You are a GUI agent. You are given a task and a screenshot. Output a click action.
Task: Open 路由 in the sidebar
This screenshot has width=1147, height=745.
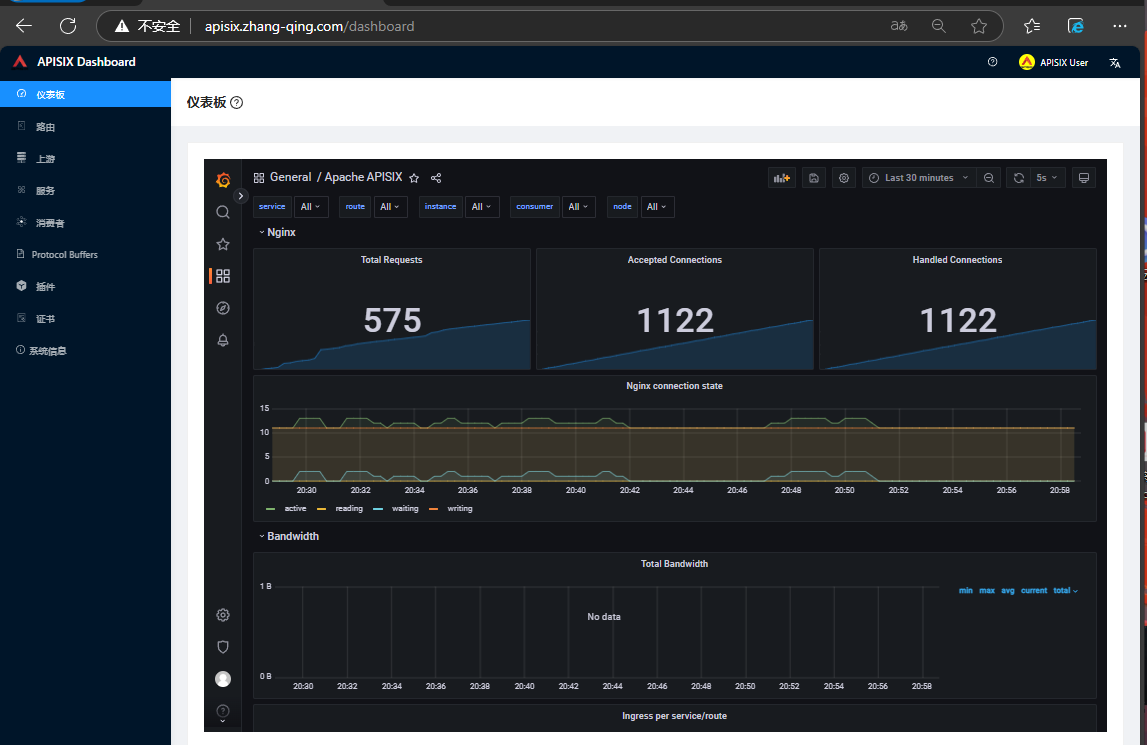(86, 127)
